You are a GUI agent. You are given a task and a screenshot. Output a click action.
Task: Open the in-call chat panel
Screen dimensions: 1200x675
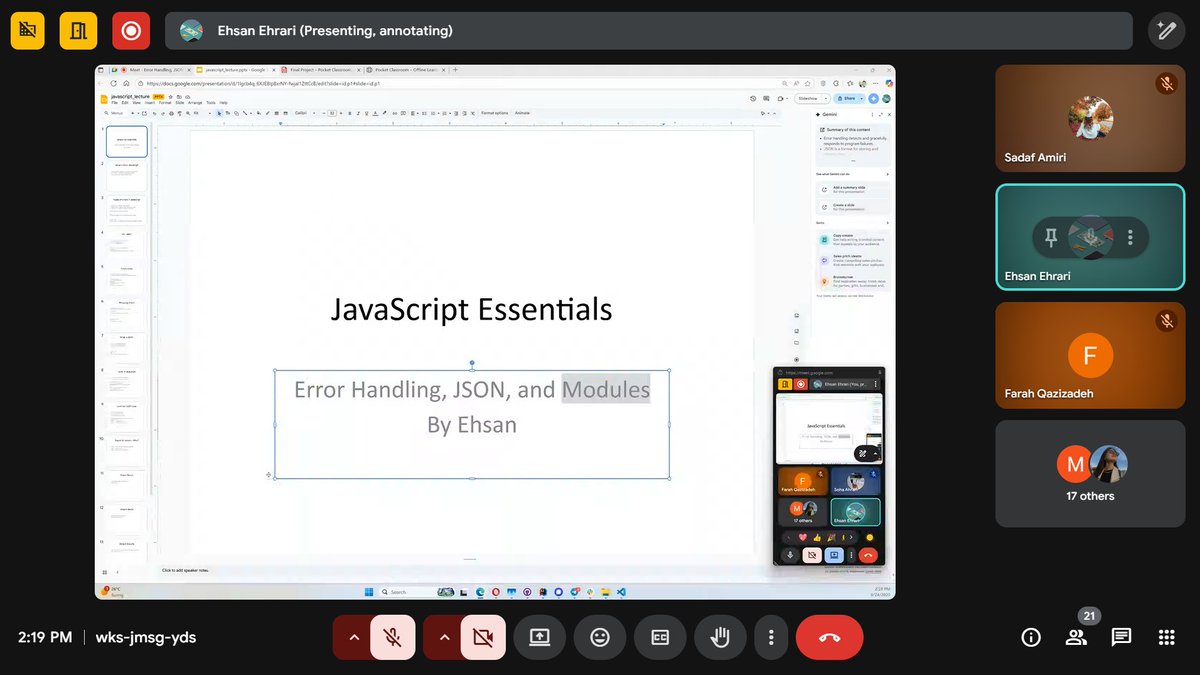1121,637
